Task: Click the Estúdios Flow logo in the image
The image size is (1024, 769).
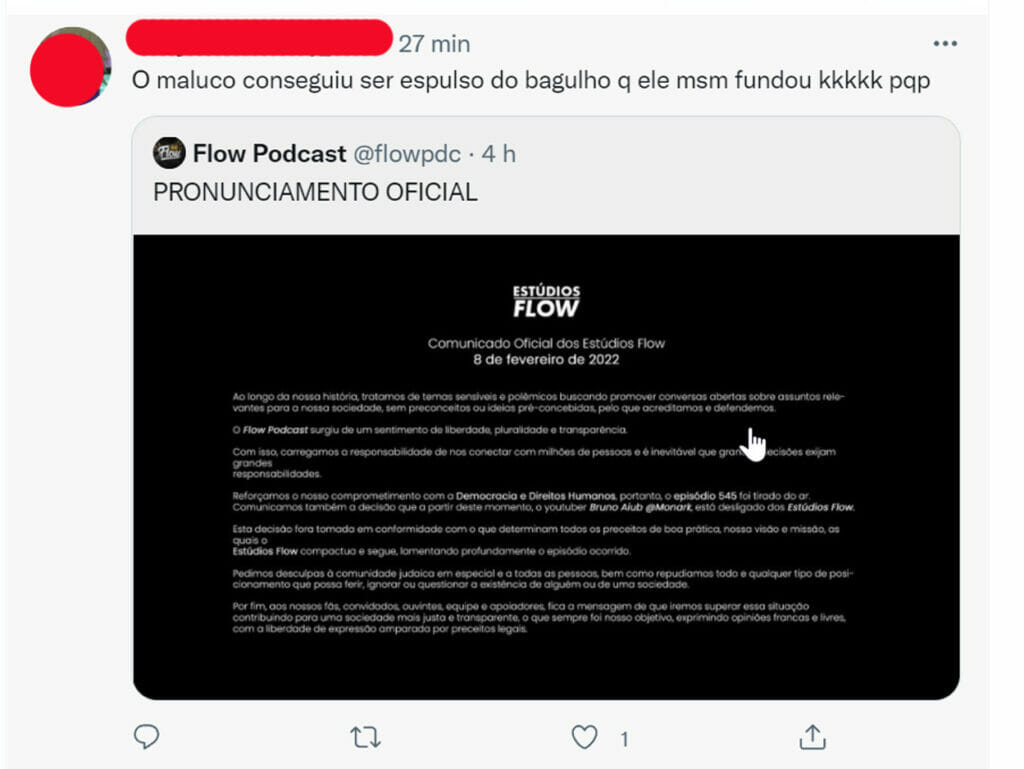Action: click(546, 301)
